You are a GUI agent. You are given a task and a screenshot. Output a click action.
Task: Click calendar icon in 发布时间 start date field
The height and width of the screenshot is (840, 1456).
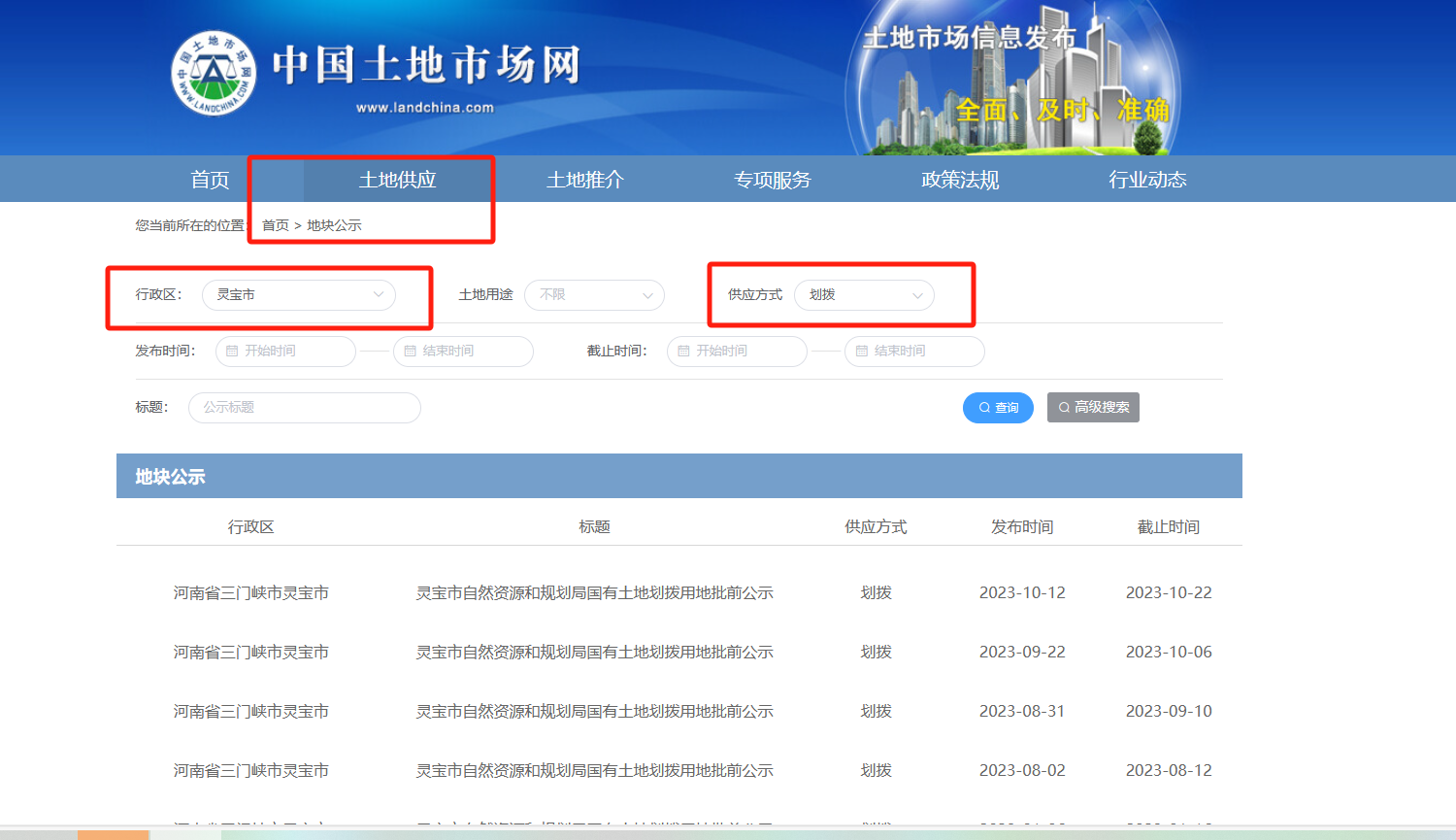[x=232, y=352]
